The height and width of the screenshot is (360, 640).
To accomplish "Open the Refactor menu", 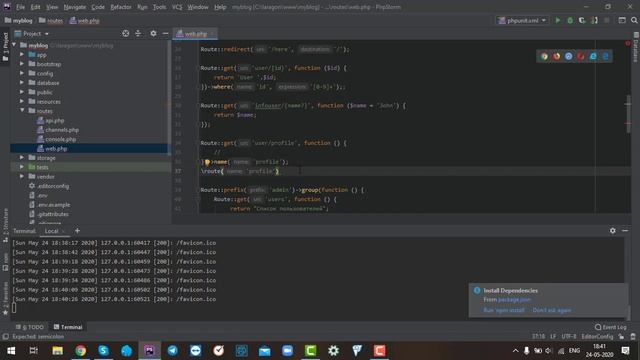I will point(121,7).
